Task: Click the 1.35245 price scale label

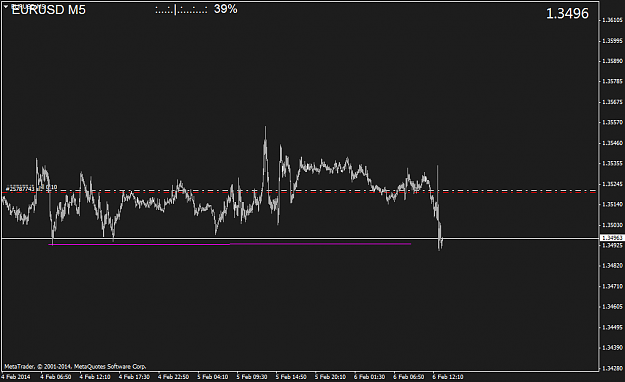Action: point(612,184)
